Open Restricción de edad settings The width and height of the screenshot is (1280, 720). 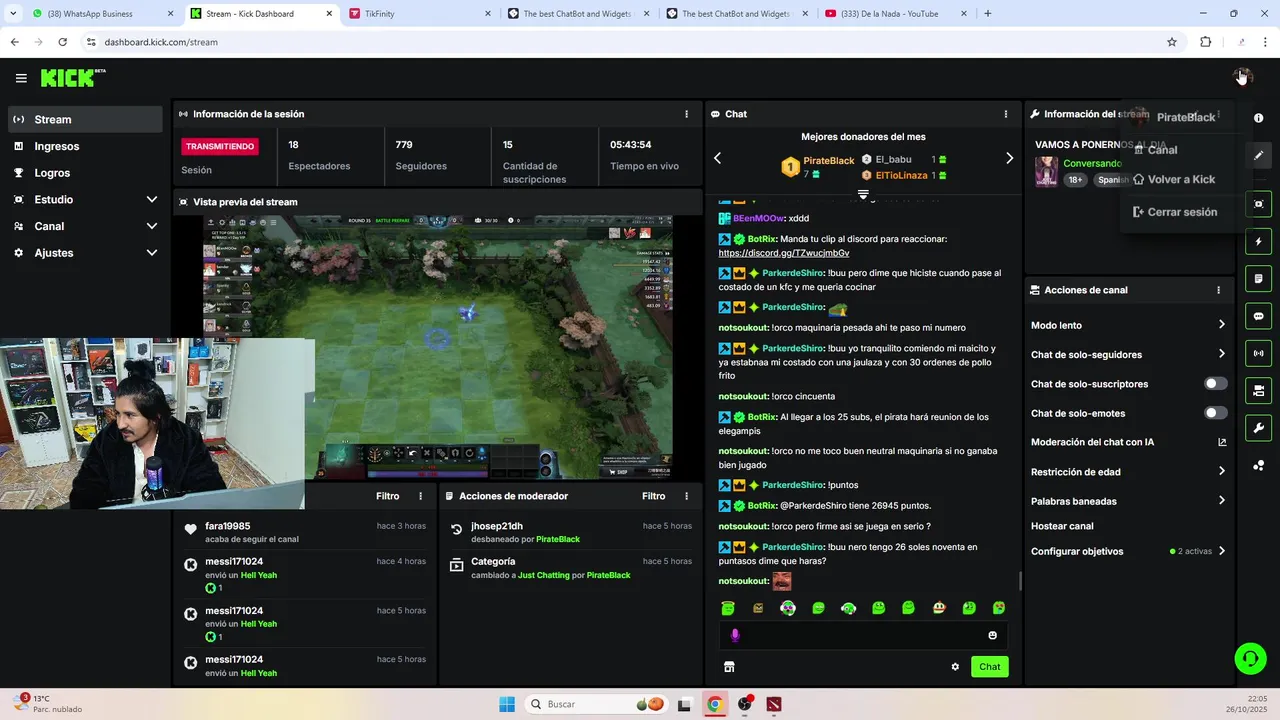pos(1128,472)
